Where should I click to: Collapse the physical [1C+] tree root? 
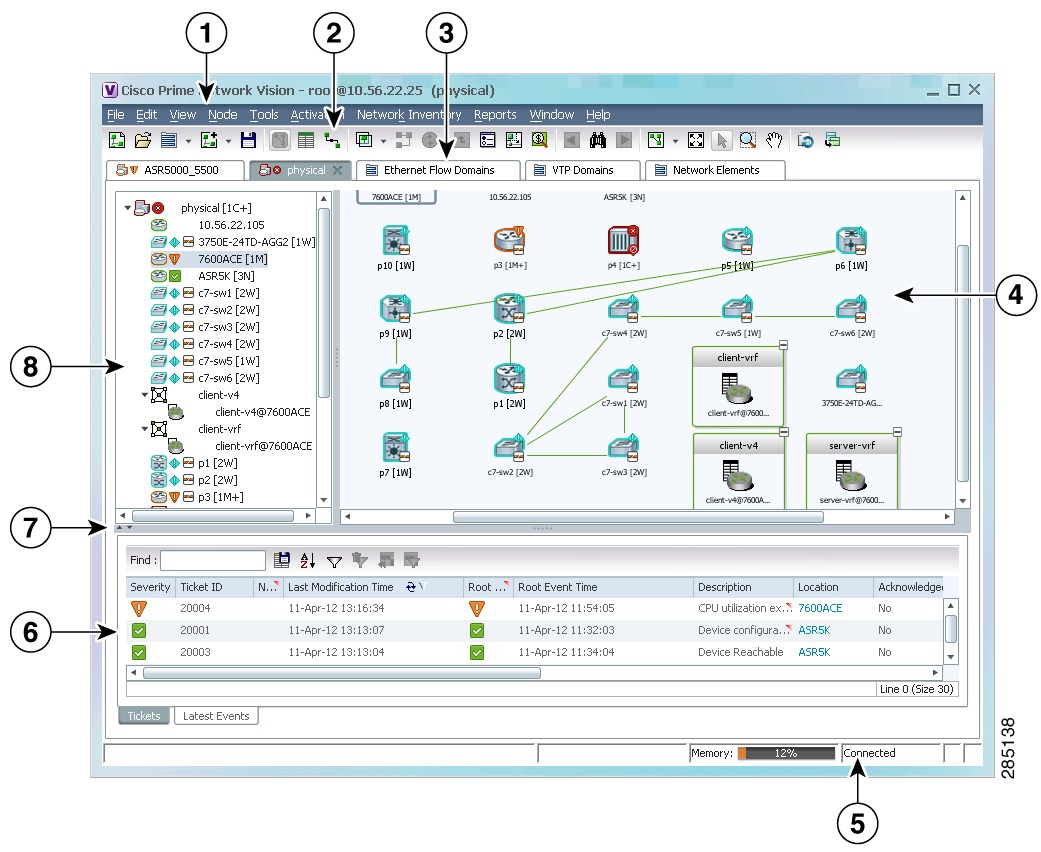point(127,208)
